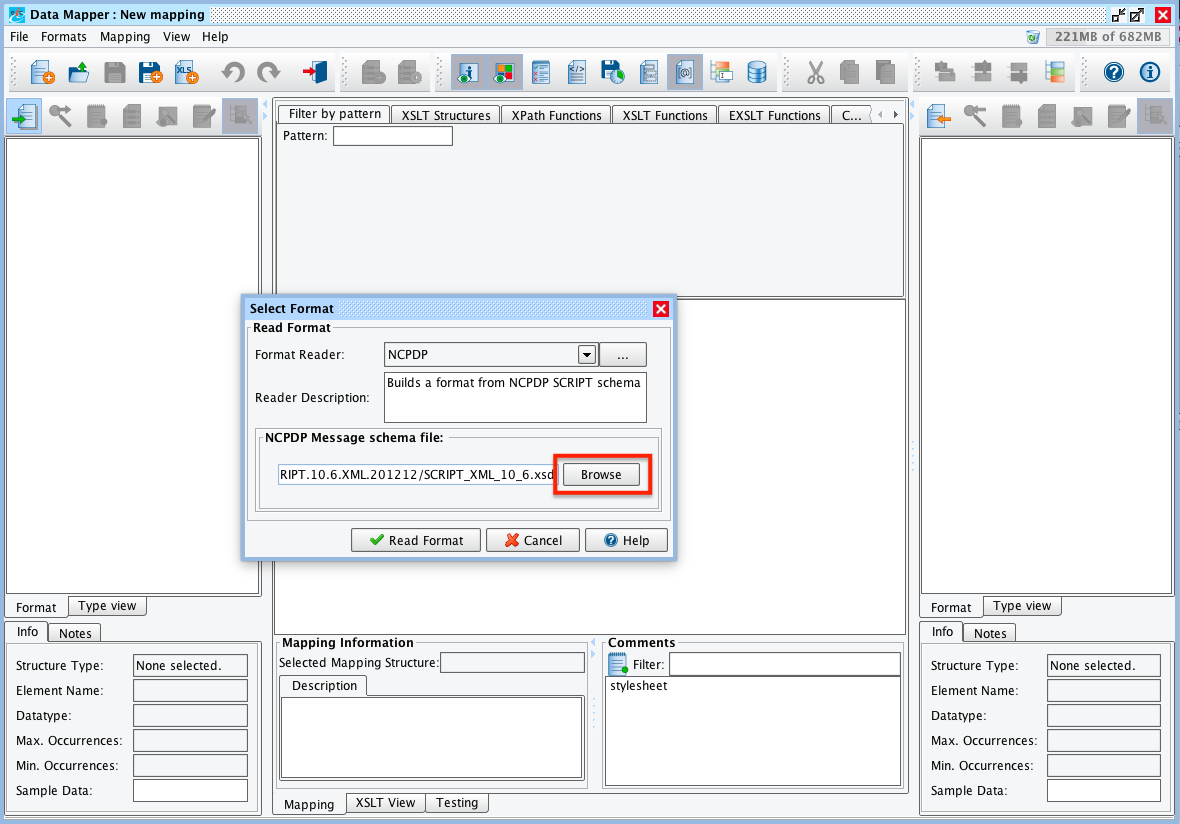Toggle the colored squares visibility icon
Image resolution: width=1180 pixels, height=824 pixels.
tap(503, 72)
